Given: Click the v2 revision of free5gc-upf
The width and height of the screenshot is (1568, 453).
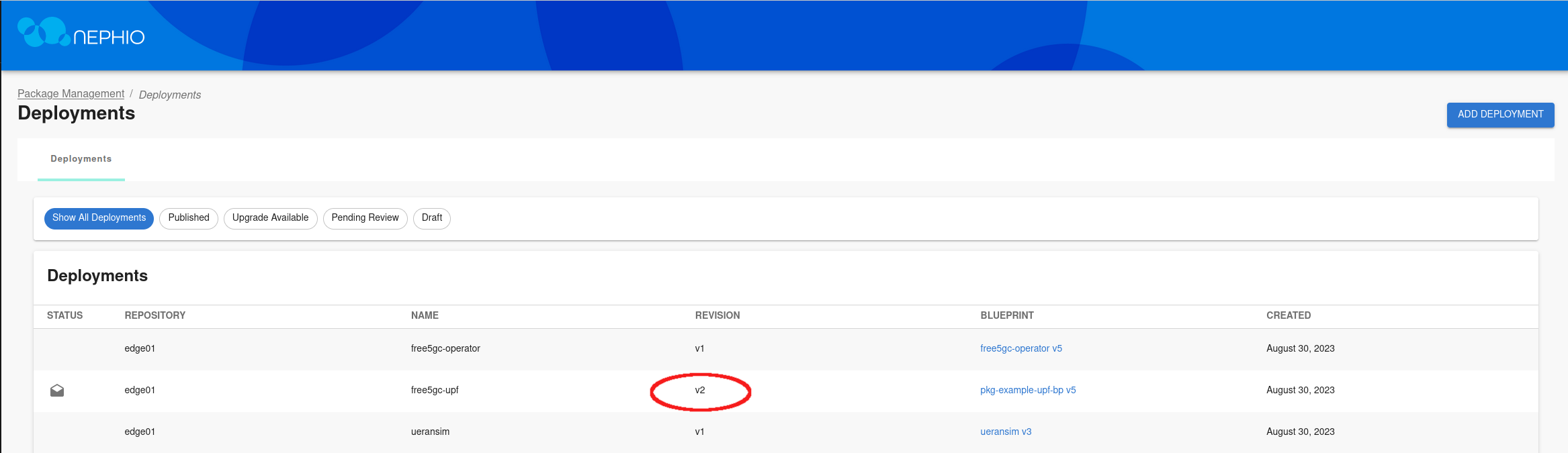Looking at the screenshot, I should (x=700, y=391).
